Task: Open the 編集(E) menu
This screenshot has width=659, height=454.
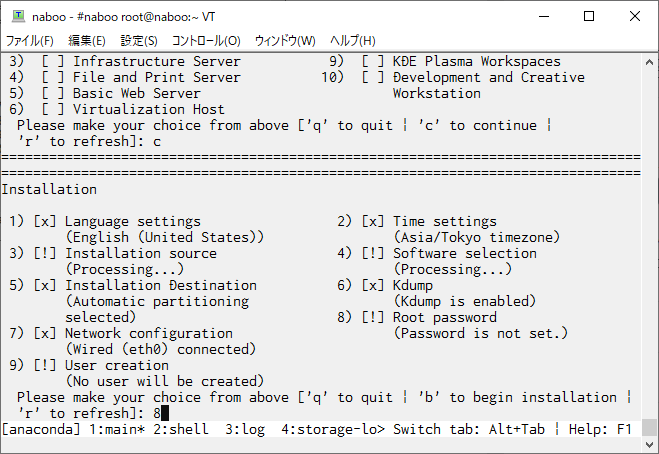Action: pos(87,41)
